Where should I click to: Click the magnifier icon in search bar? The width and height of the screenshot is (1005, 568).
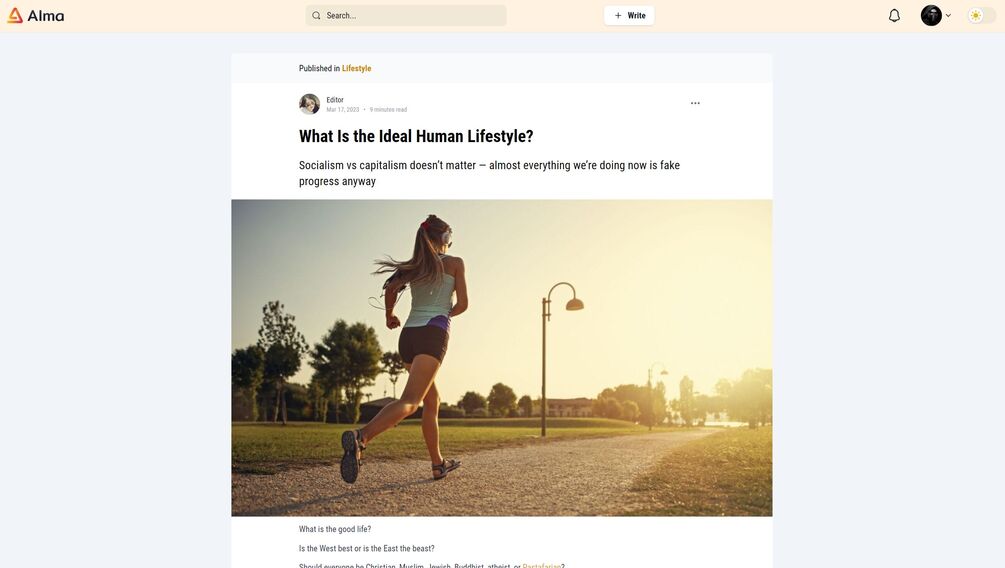(316, 15)
